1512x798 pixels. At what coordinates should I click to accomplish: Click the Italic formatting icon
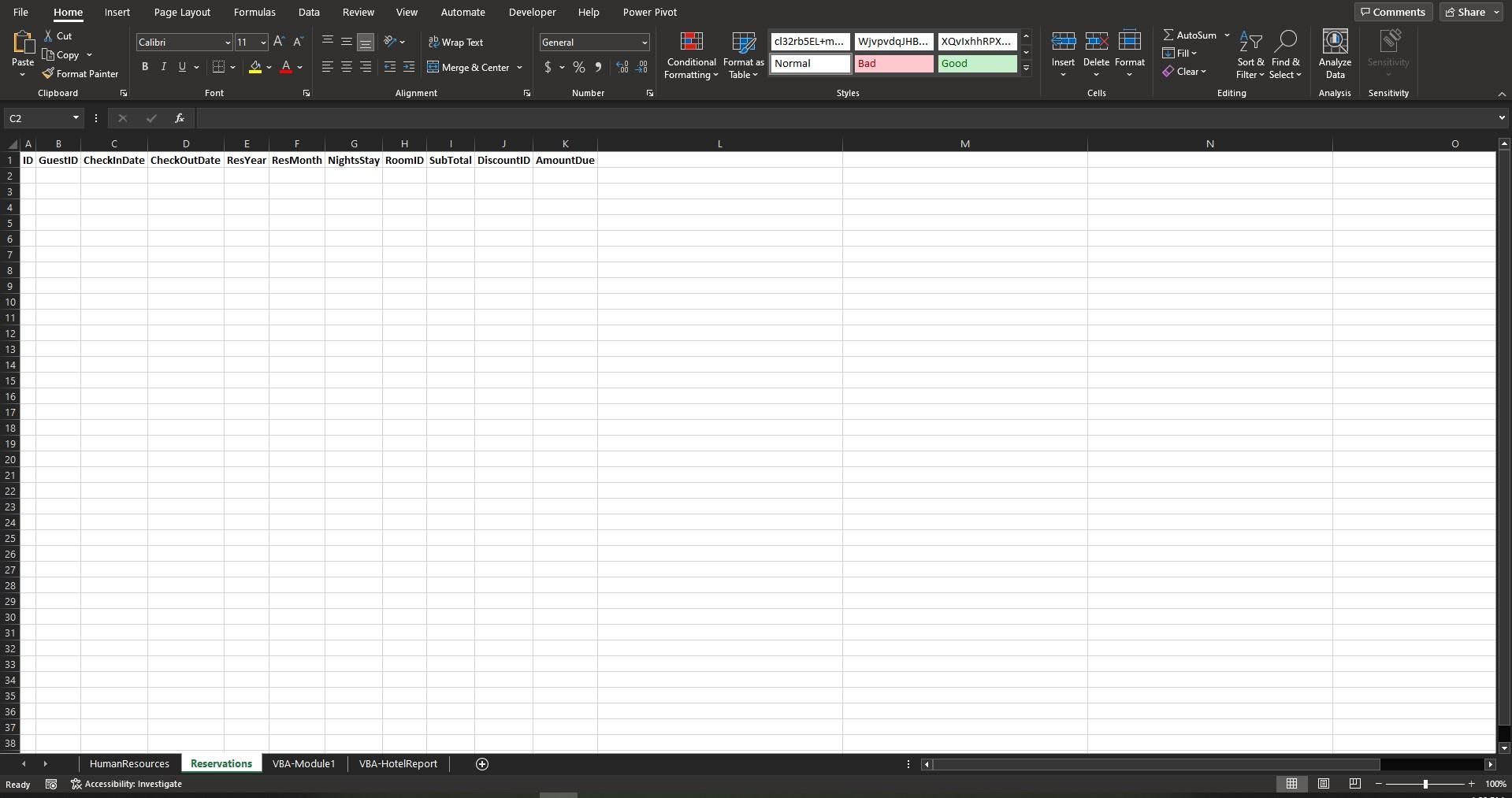click(x=164, y=67)
